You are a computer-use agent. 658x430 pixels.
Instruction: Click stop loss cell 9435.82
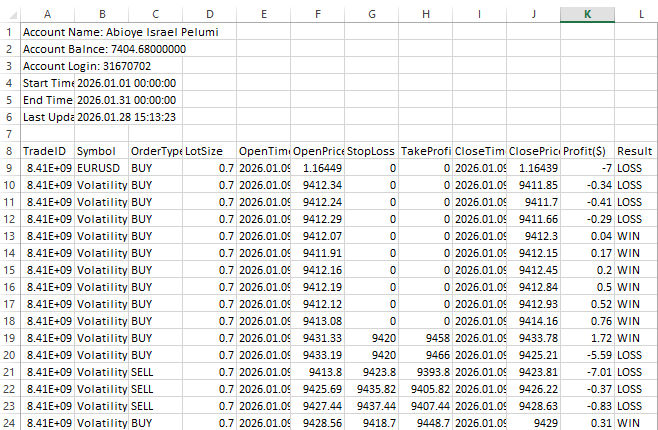click(371, 389)
